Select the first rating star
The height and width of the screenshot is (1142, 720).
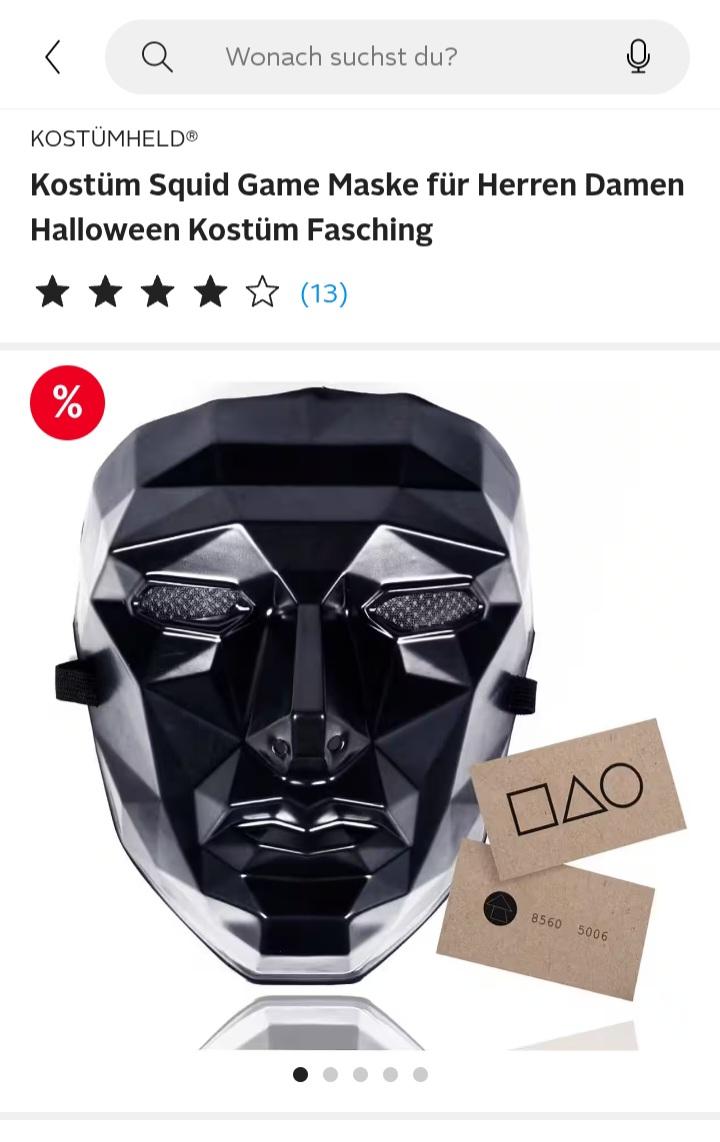(x=52, y=293)
